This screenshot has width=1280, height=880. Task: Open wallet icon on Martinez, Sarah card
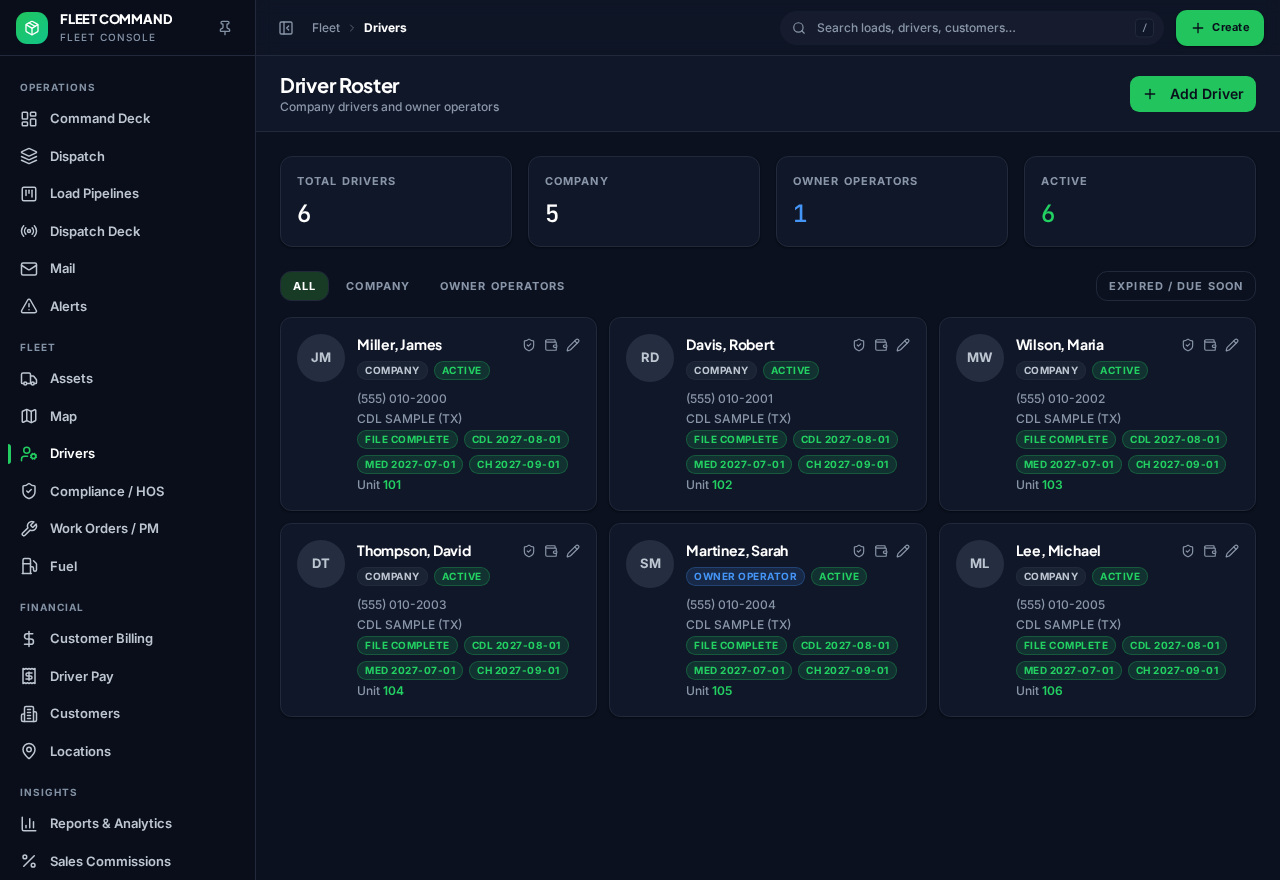pos(881,551)
